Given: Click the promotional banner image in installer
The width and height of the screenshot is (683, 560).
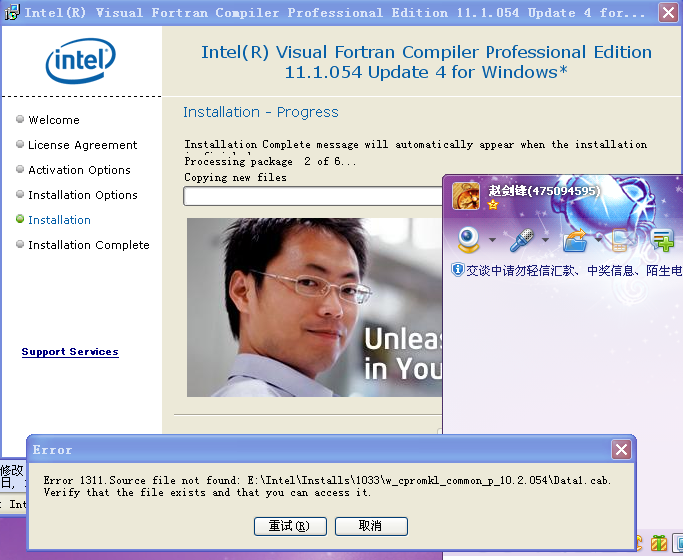Looking at the screenshot, I should (x=314, y=307).
